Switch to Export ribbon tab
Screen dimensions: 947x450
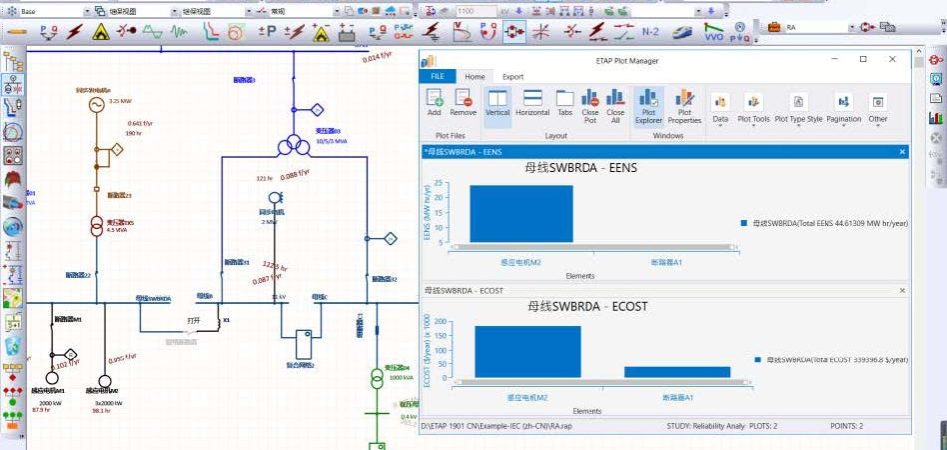coord(512,76)
